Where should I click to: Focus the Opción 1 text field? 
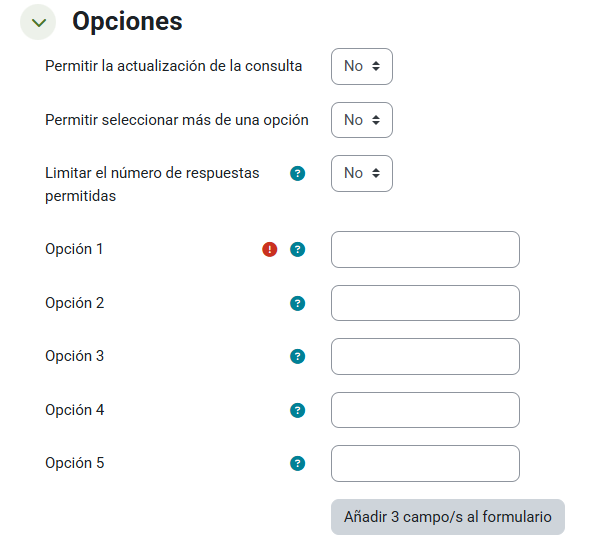425,250
